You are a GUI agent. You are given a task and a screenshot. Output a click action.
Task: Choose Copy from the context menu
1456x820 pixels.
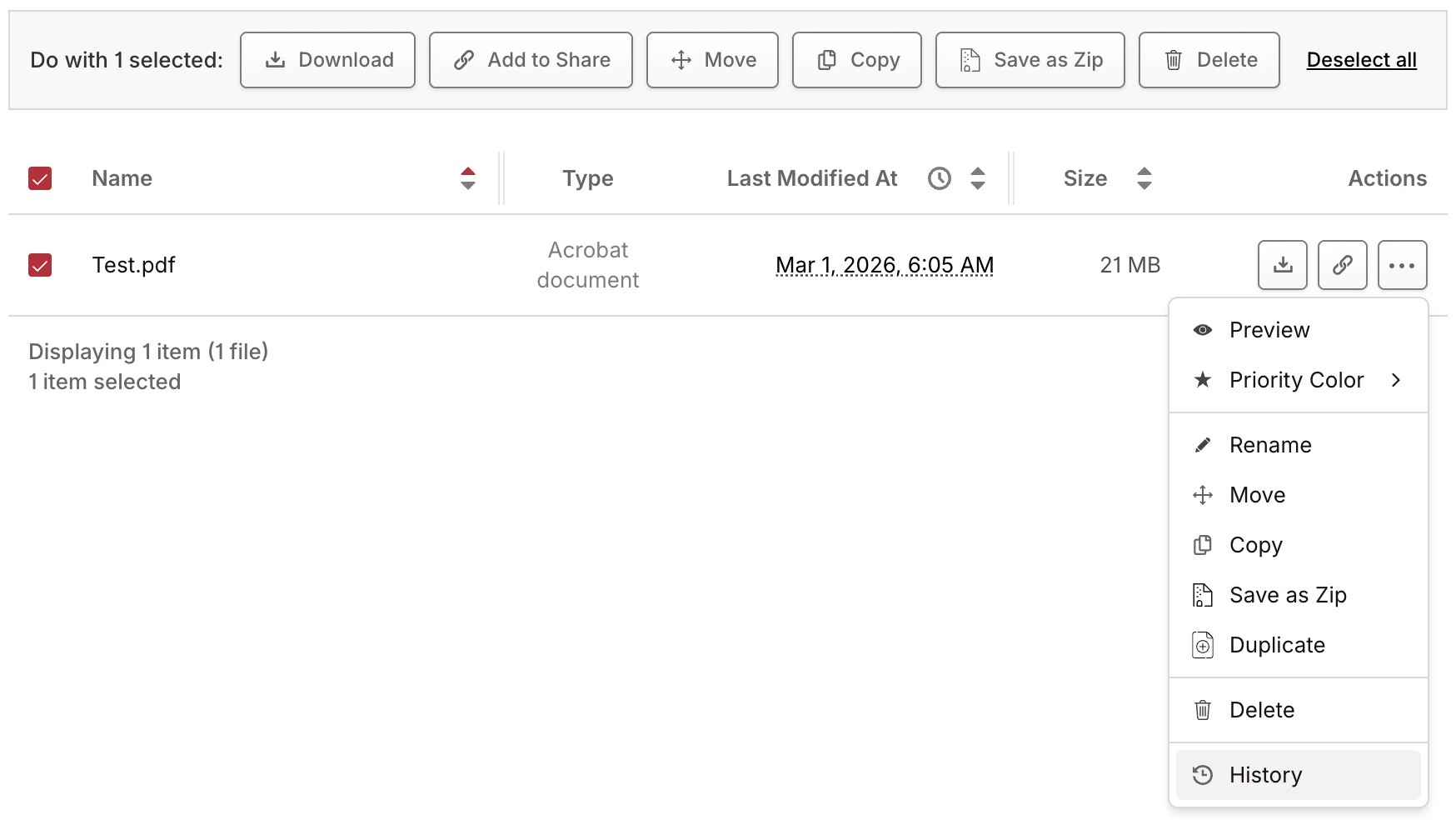(1299, 545)
